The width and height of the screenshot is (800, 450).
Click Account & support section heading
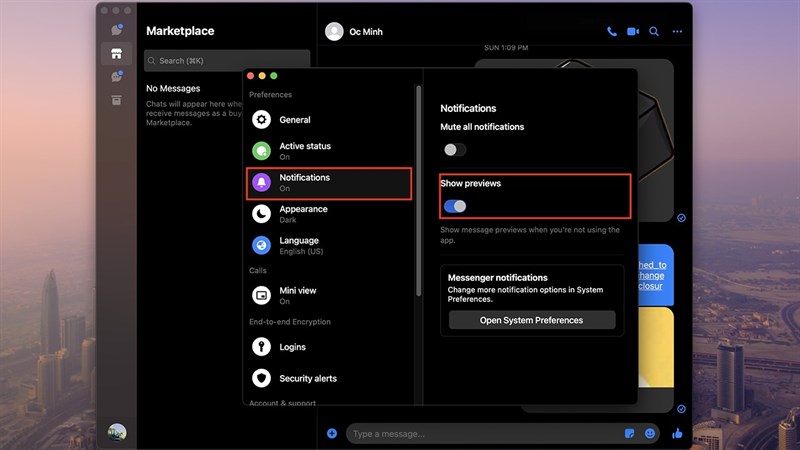pos(282,403)
